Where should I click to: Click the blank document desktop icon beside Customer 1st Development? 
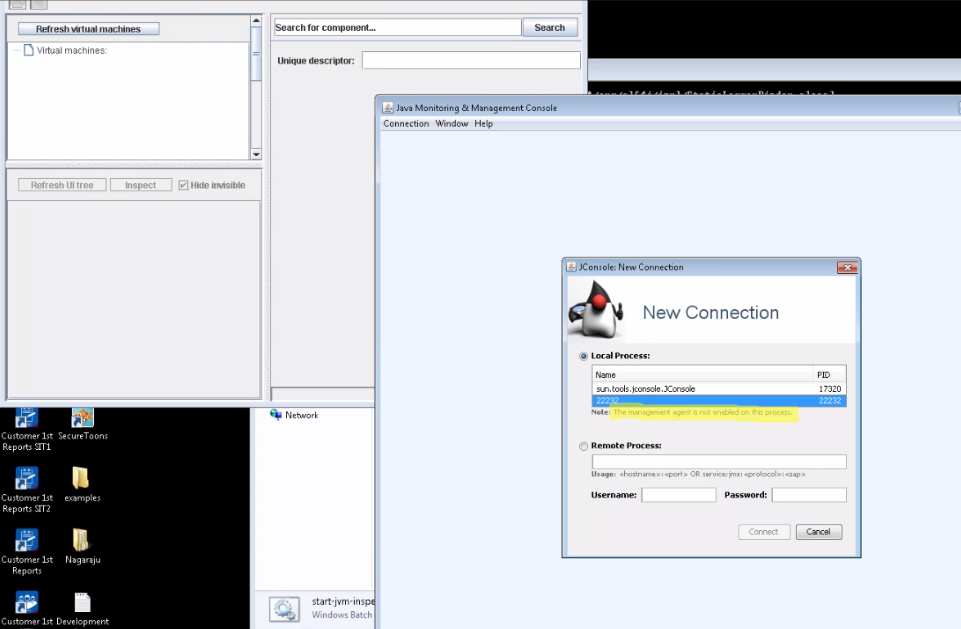pyautogui.click(x=82, y=603)
